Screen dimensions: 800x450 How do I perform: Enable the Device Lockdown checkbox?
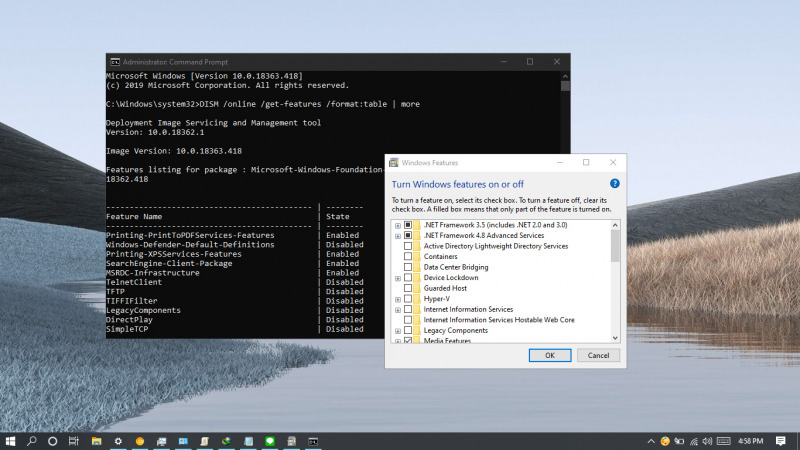(x=408, y=278)
